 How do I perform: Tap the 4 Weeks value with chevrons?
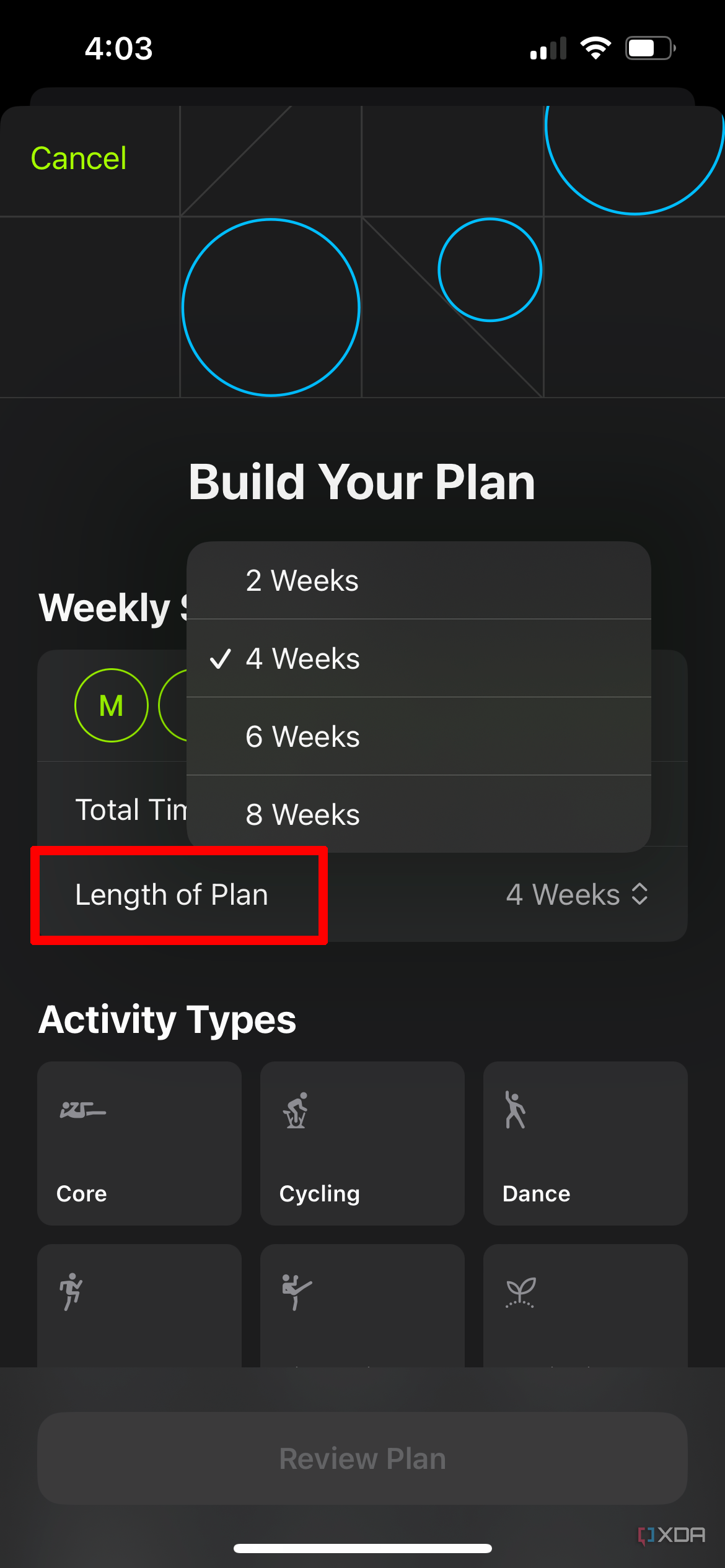pyautogui.click(x=576, y=894)
